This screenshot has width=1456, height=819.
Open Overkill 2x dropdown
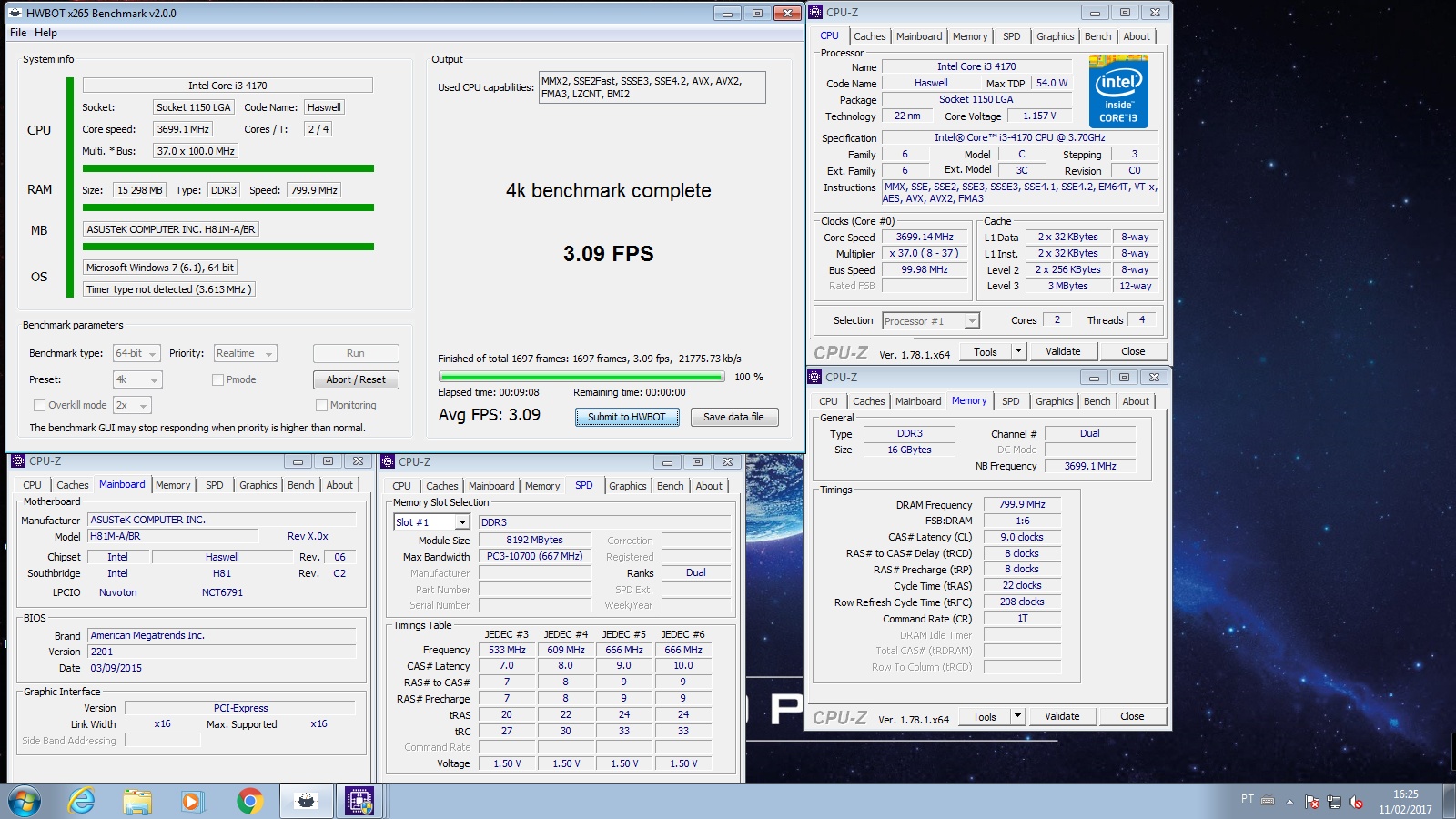(132, 405)
